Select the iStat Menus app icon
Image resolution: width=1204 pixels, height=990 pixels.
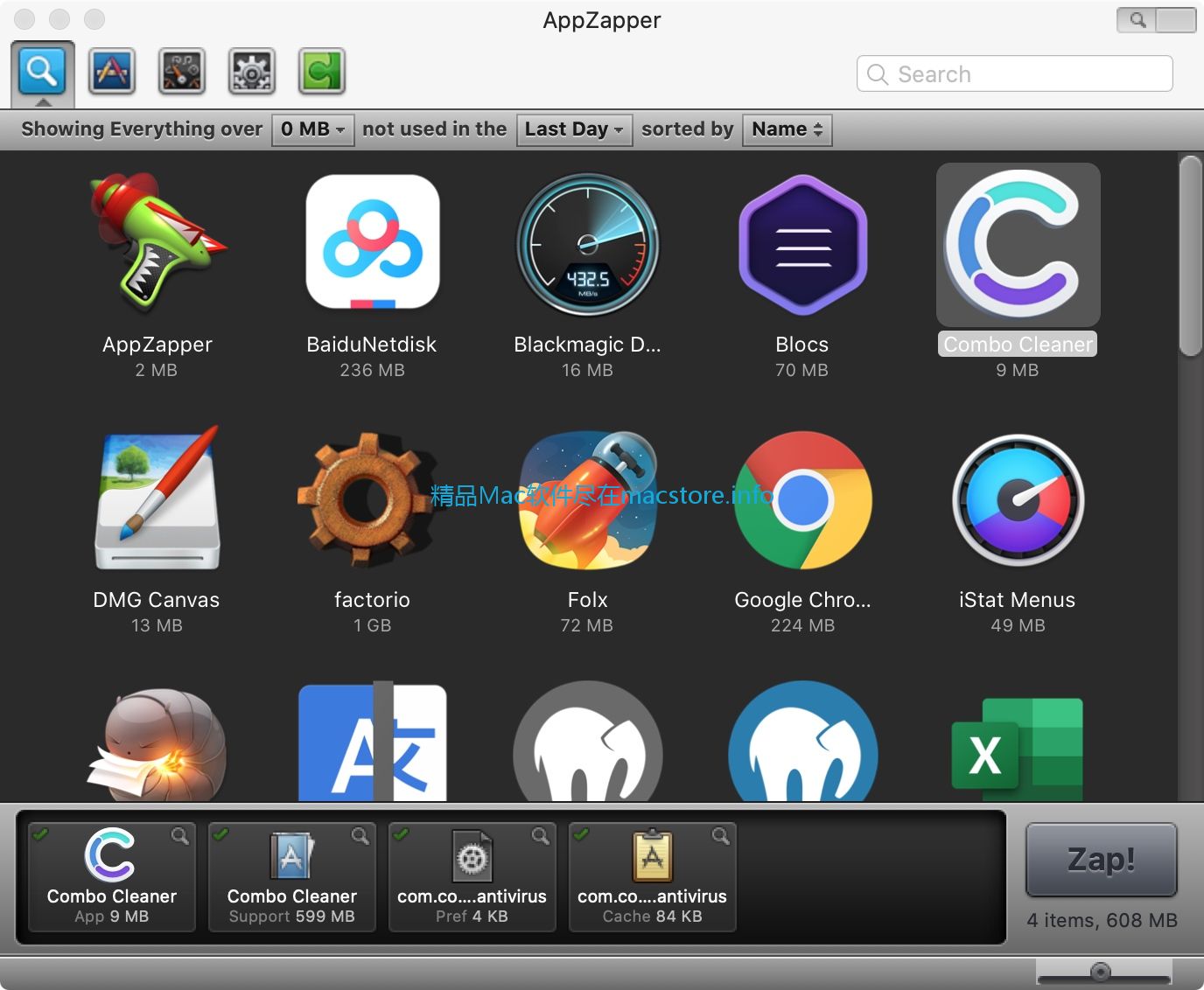pos(1018,500)
